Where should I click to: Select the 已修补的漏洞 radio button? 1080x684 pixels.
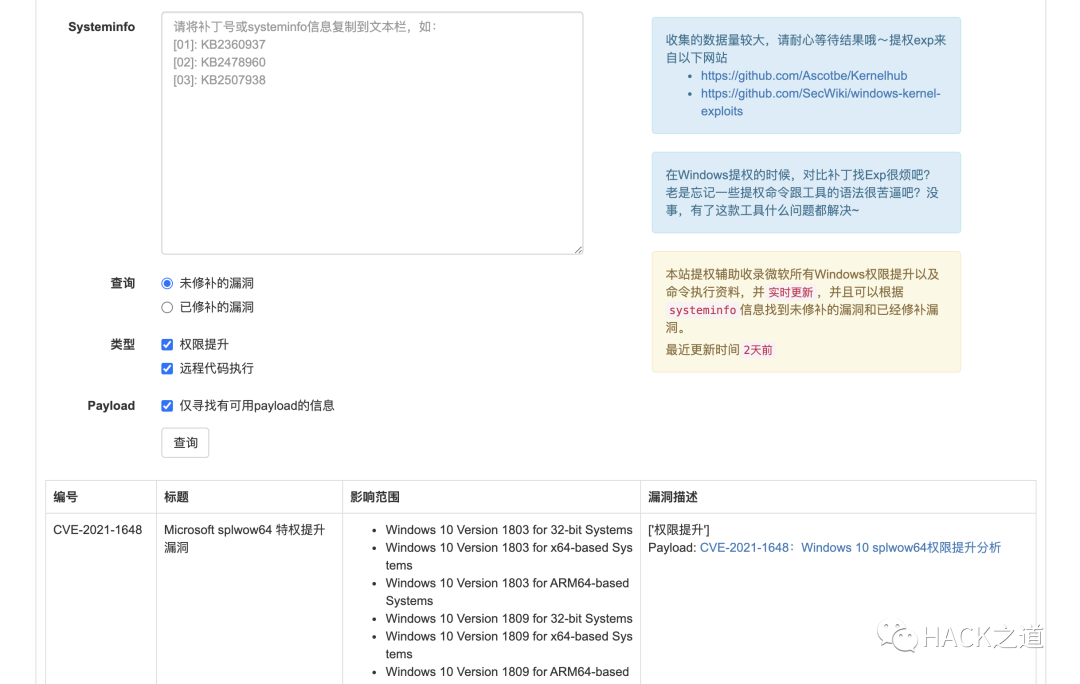[167, 307]
